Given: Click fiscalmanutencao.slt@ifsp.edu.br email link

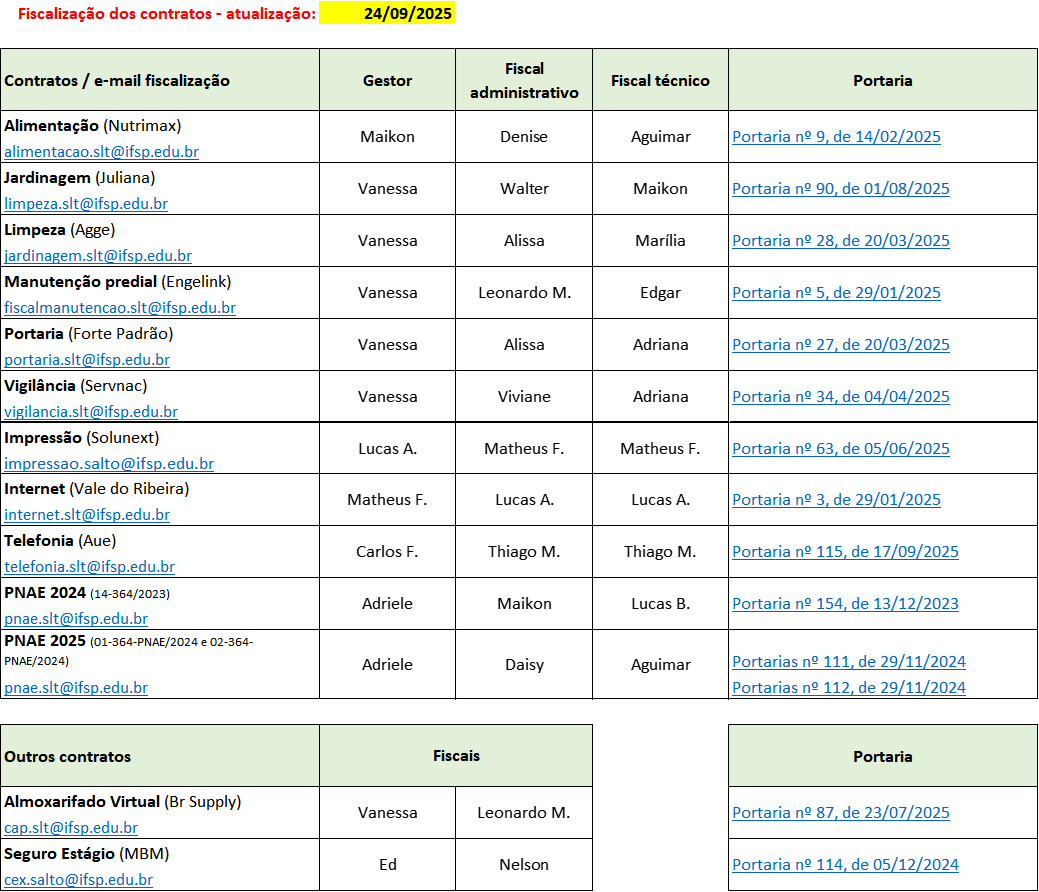Looking at the screenshot, I should pyautogui.click(x=120, y=308).
